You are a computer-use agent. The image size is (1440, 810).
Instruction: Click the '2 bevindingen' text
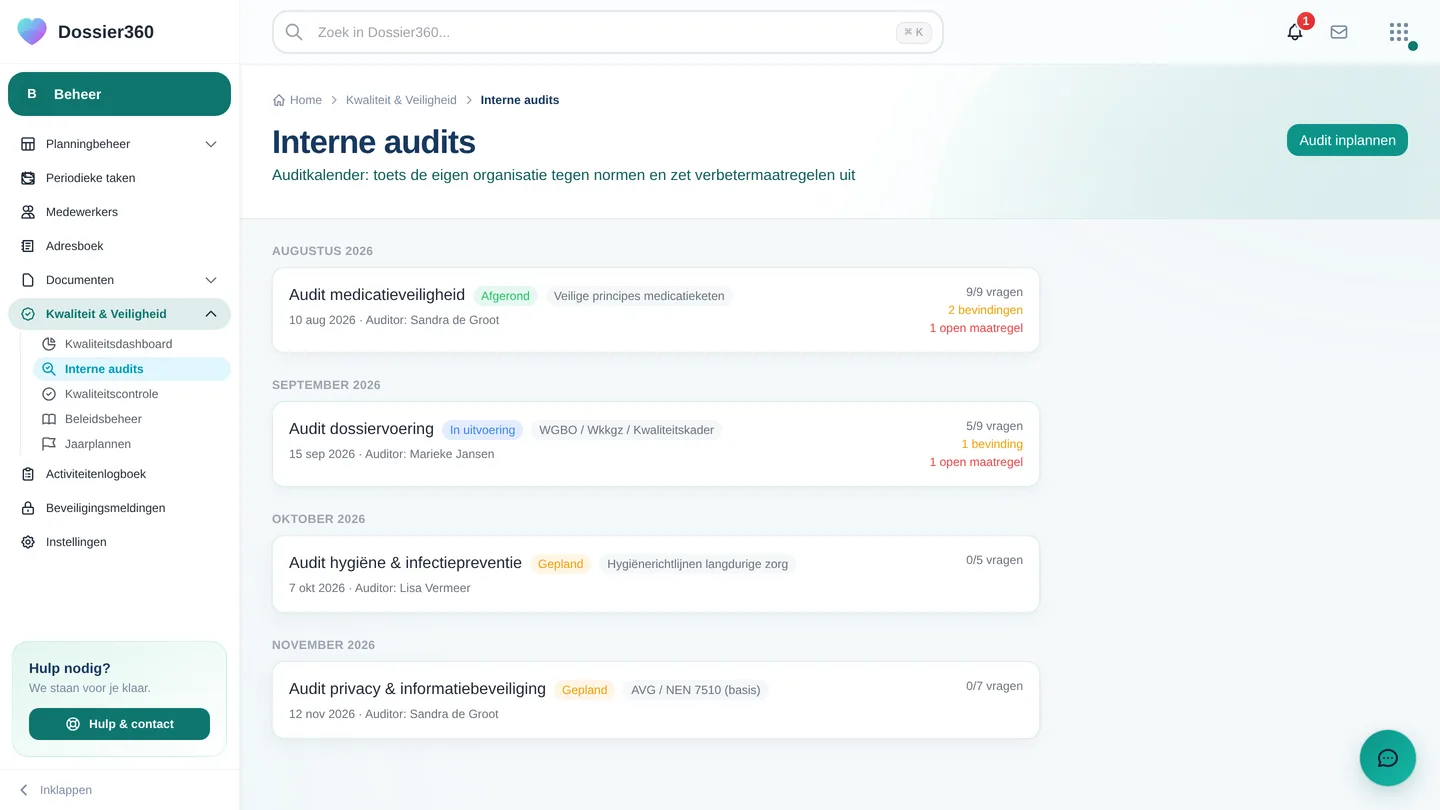(x=985, y=310)
